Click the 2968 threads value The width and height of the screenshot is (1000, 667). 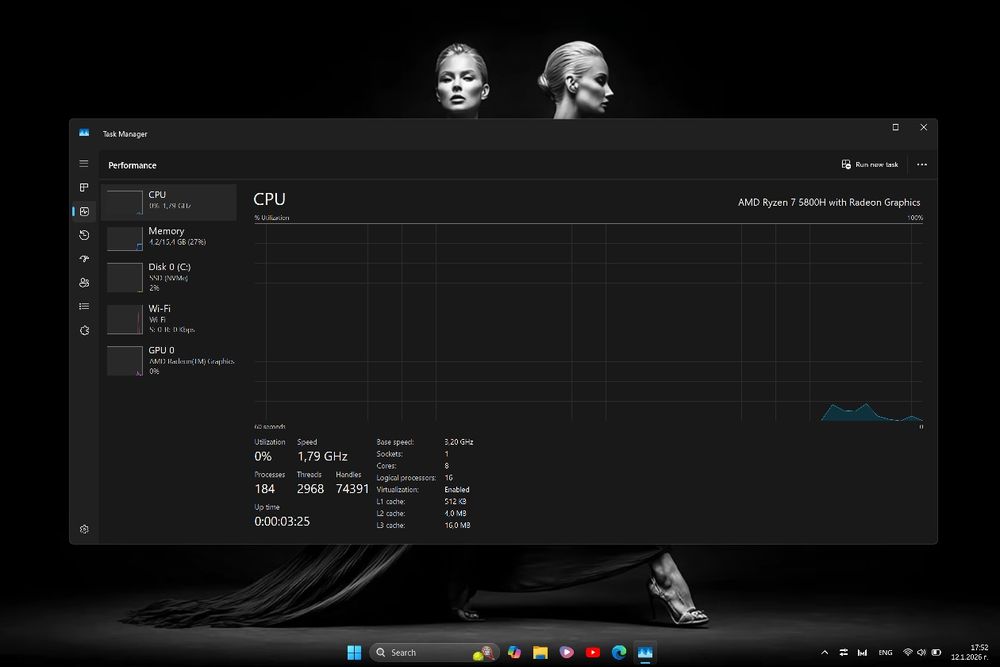tap(310, 489)
